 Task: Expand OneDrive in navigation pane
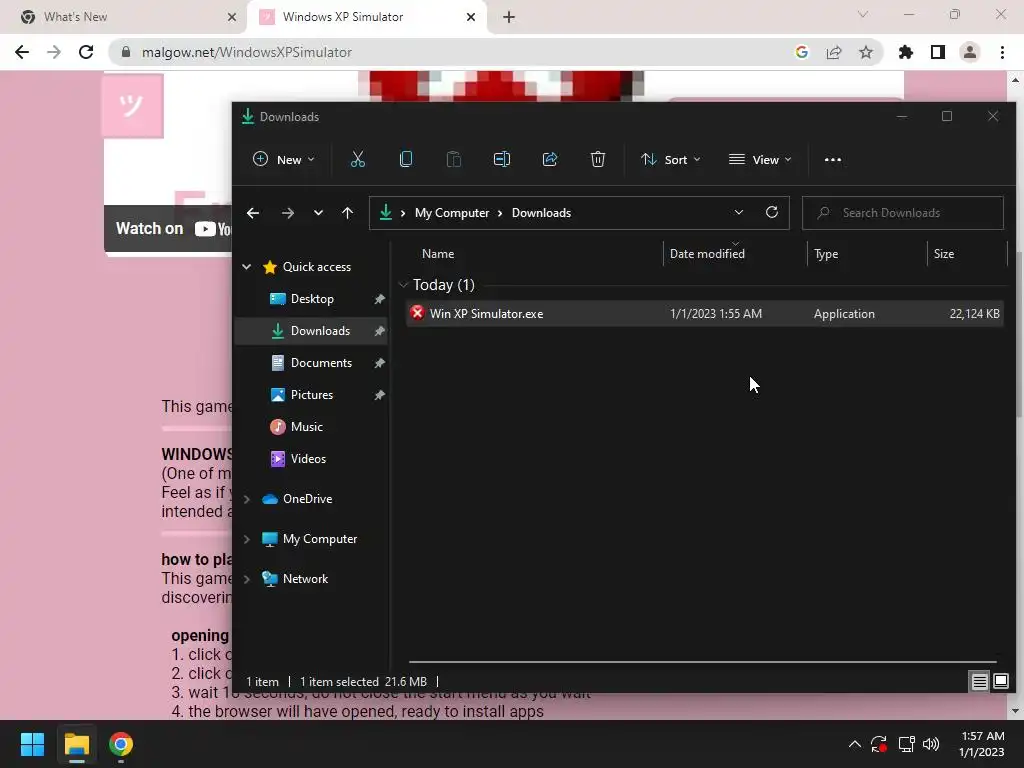coord(247,499)
